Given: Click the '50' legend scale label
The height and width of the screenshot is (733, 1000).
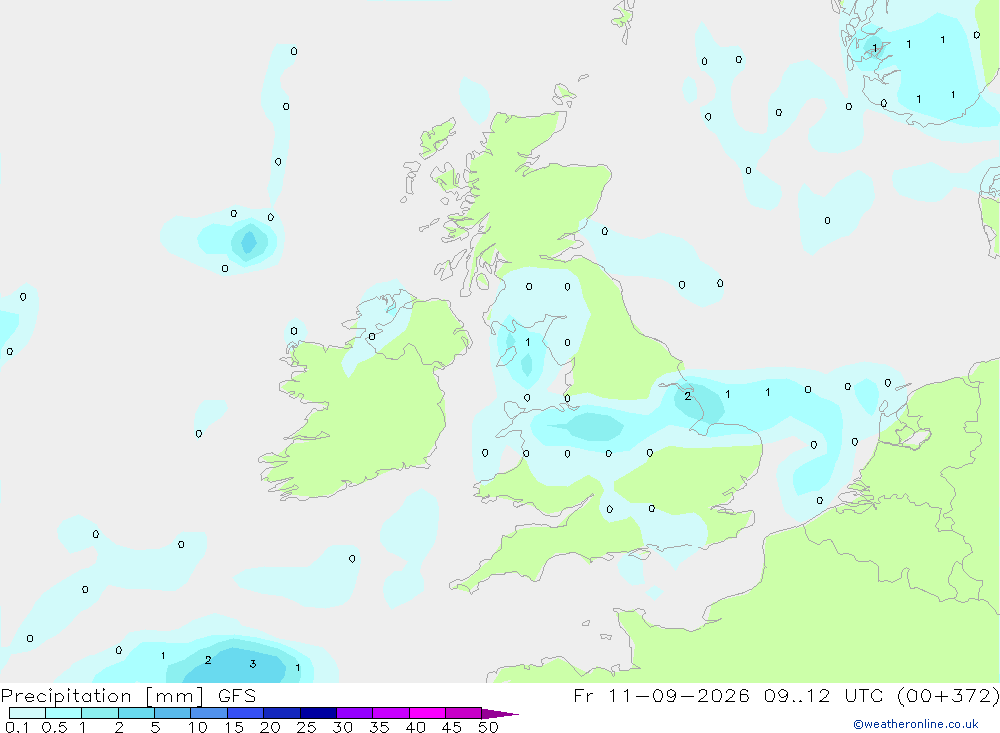Looking at the screenshot, I should click(x=488, y=727).
